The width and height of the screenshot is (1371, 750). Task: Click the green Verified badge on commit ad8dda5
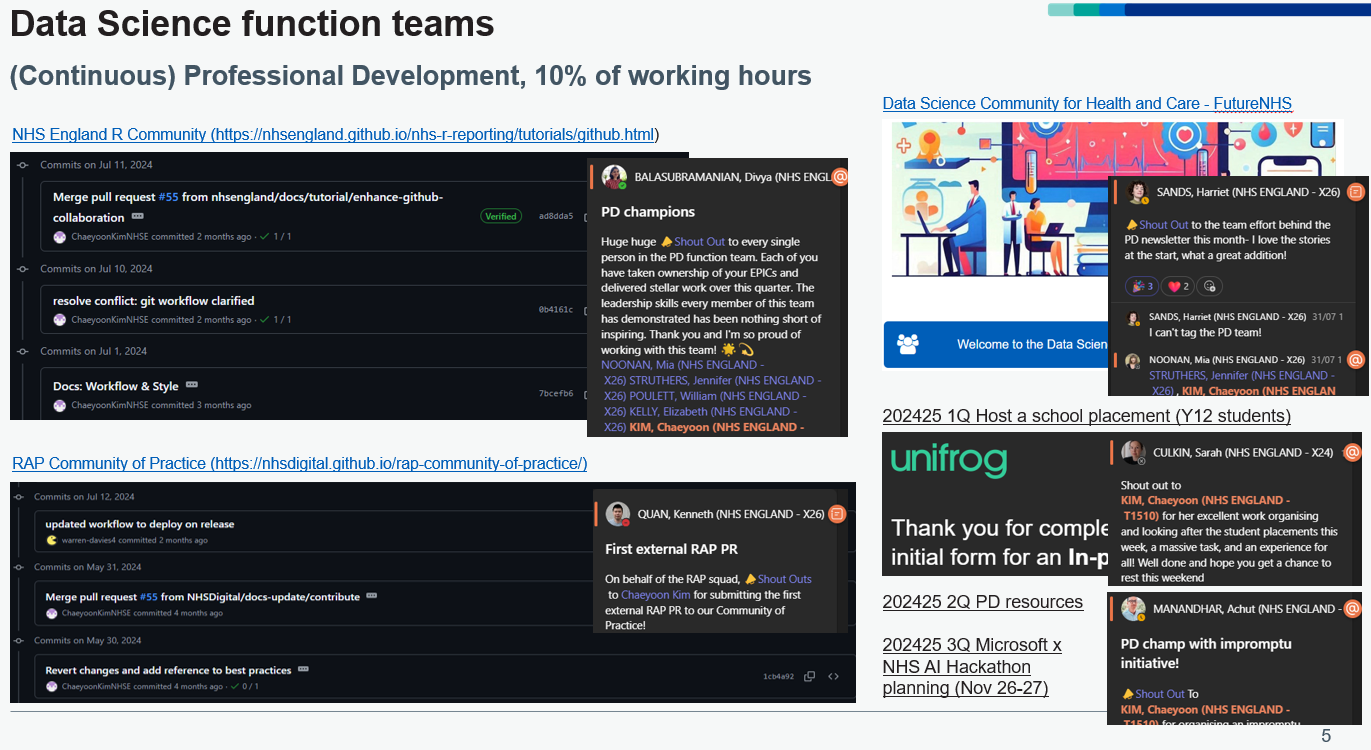(x=500, y=216)
